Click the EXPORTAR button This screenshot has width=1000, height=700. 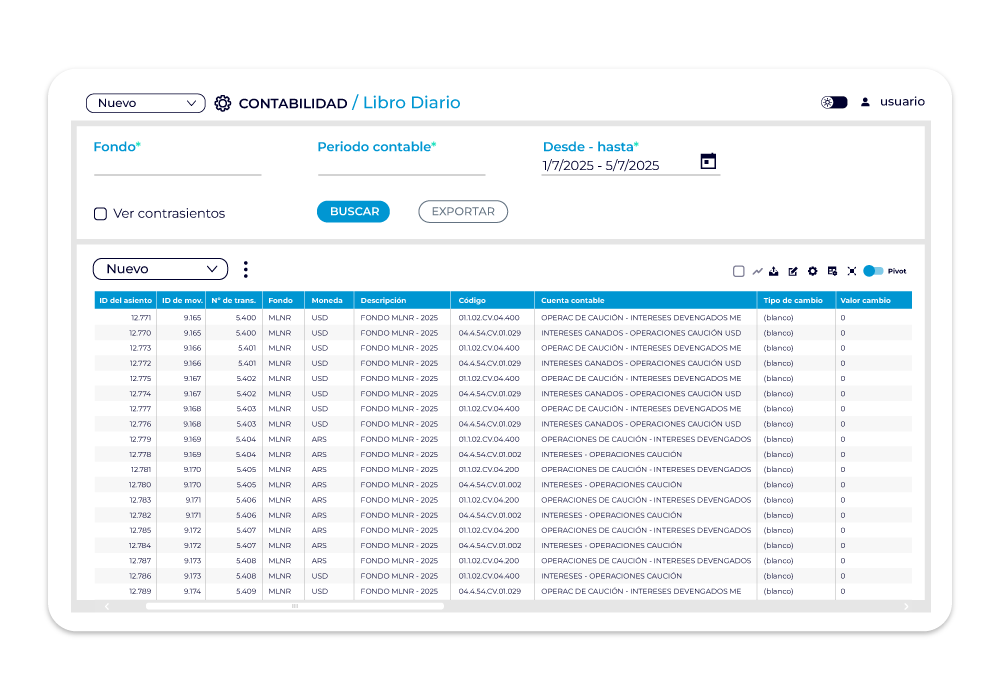462,212
